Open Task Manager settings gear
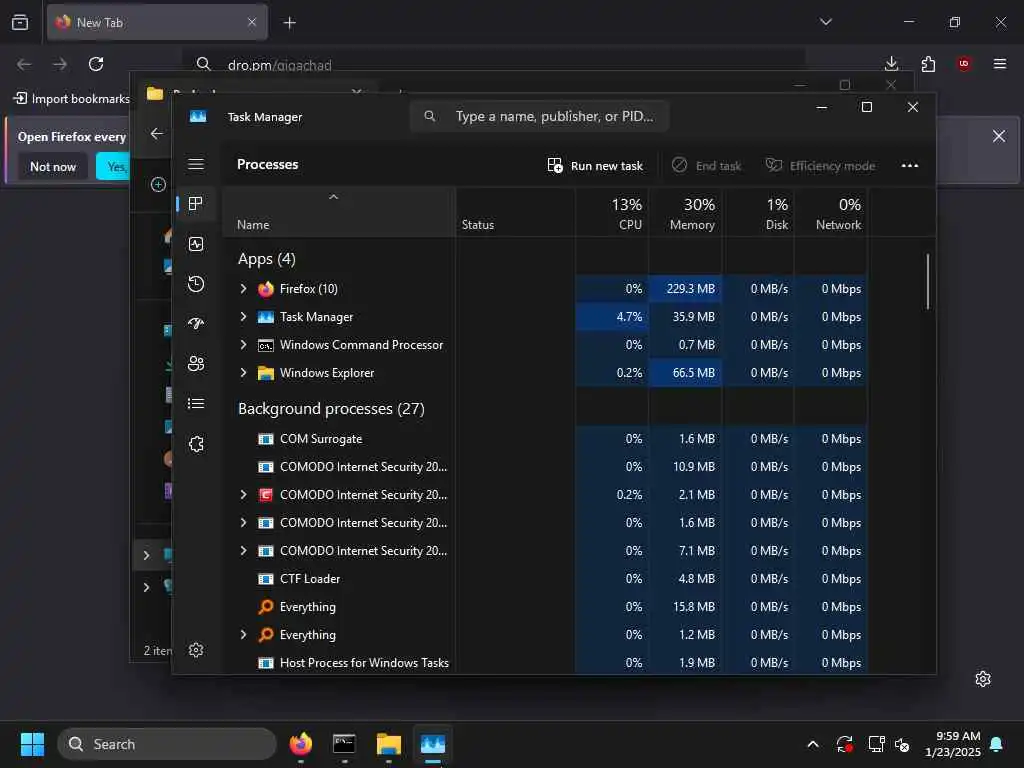This screenshot has height=768, width=1024. tap(196, 650)
